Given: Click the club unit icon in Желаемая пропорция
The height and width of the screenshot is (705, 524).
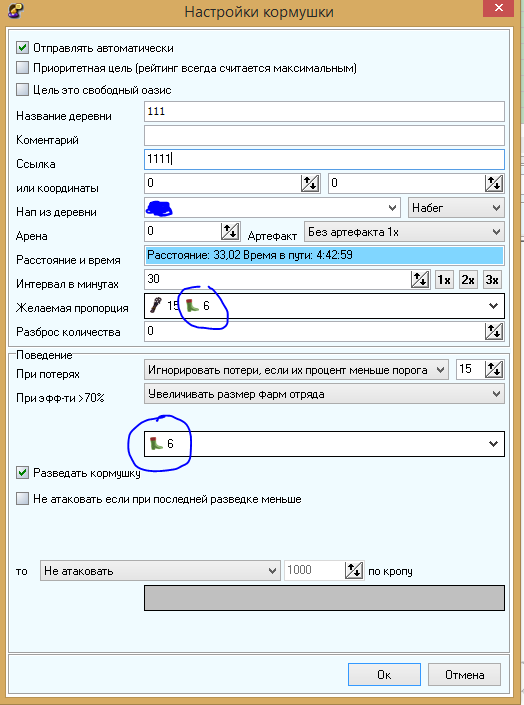Looking at the screenshot, I should (x=156, y=306).
